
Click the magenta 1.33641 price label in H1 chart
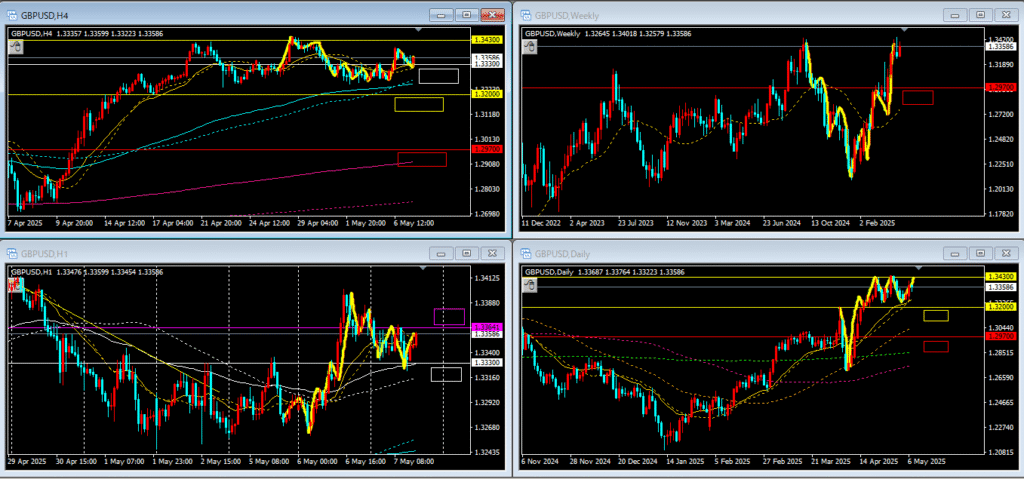point(487,327)
